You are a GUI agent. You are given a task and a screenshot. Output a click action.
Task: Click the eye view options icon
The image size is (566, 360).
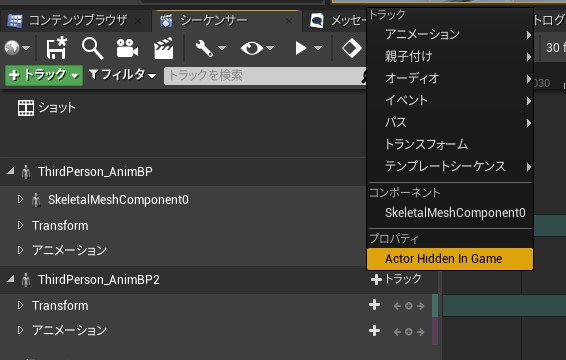(252, 48)
